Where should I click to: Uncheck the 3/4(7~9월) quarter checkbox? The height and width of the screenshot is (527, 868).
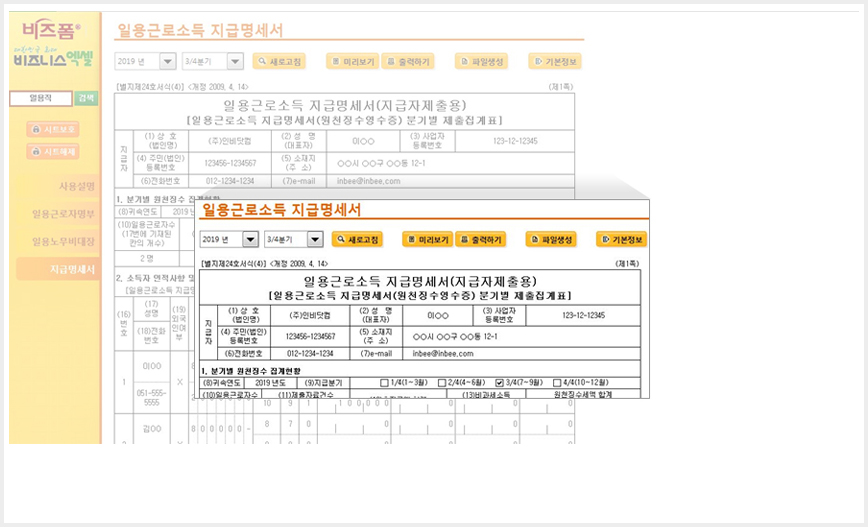(500, 383)
